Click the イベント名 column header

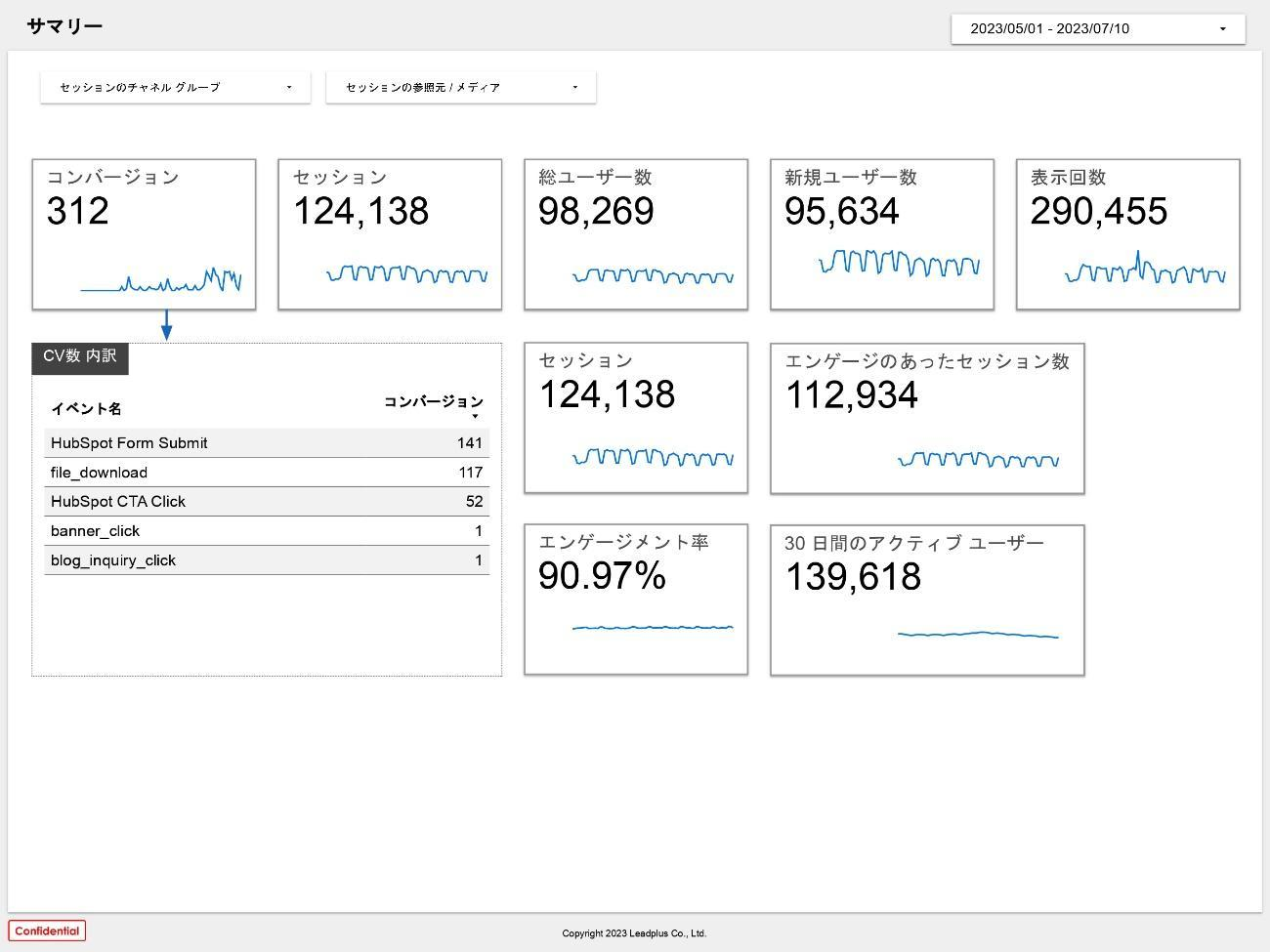pos(86,408)
